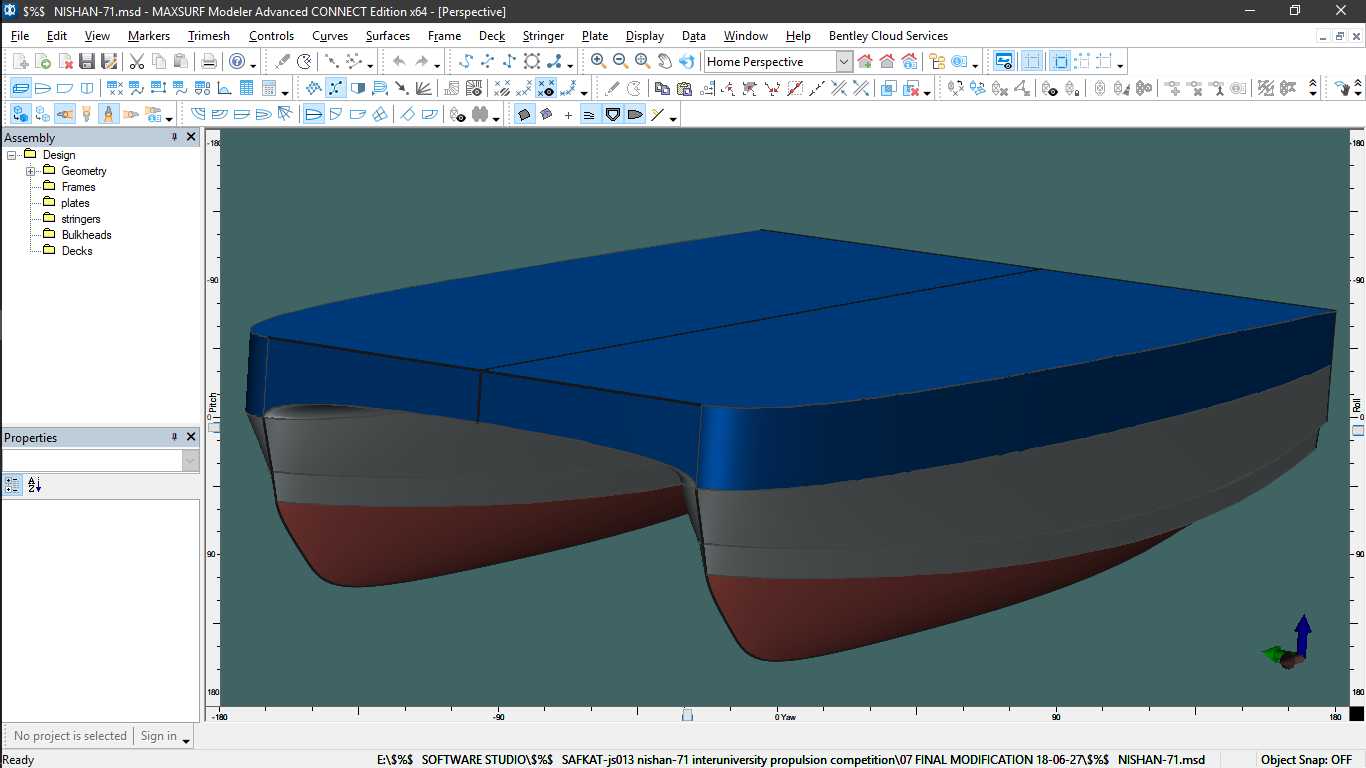This screenshot has width=1366, height=768.
Task: Open the Body Plan view window icon
Action: [x=87, y=88]
